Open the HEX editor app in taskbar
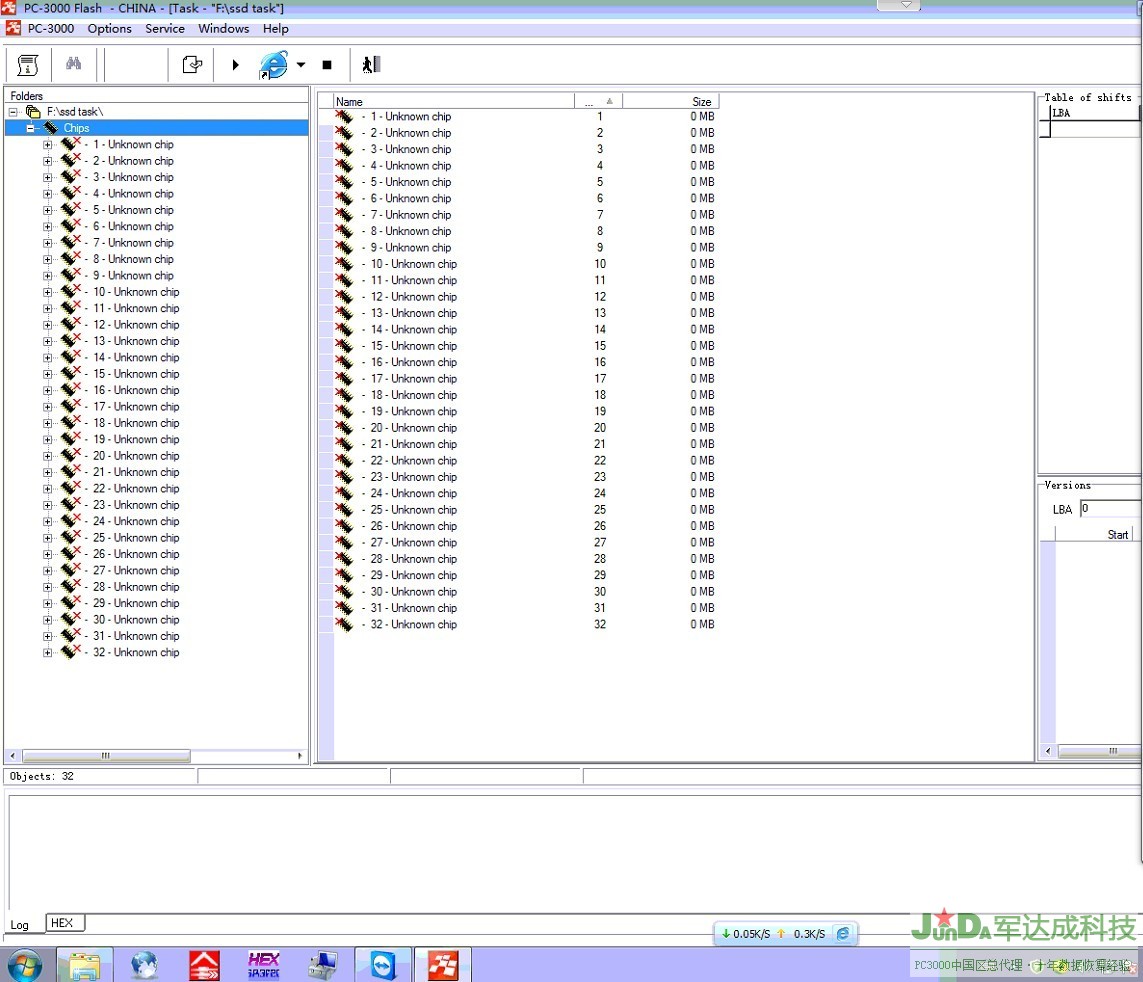 click(x=263, y=965)
